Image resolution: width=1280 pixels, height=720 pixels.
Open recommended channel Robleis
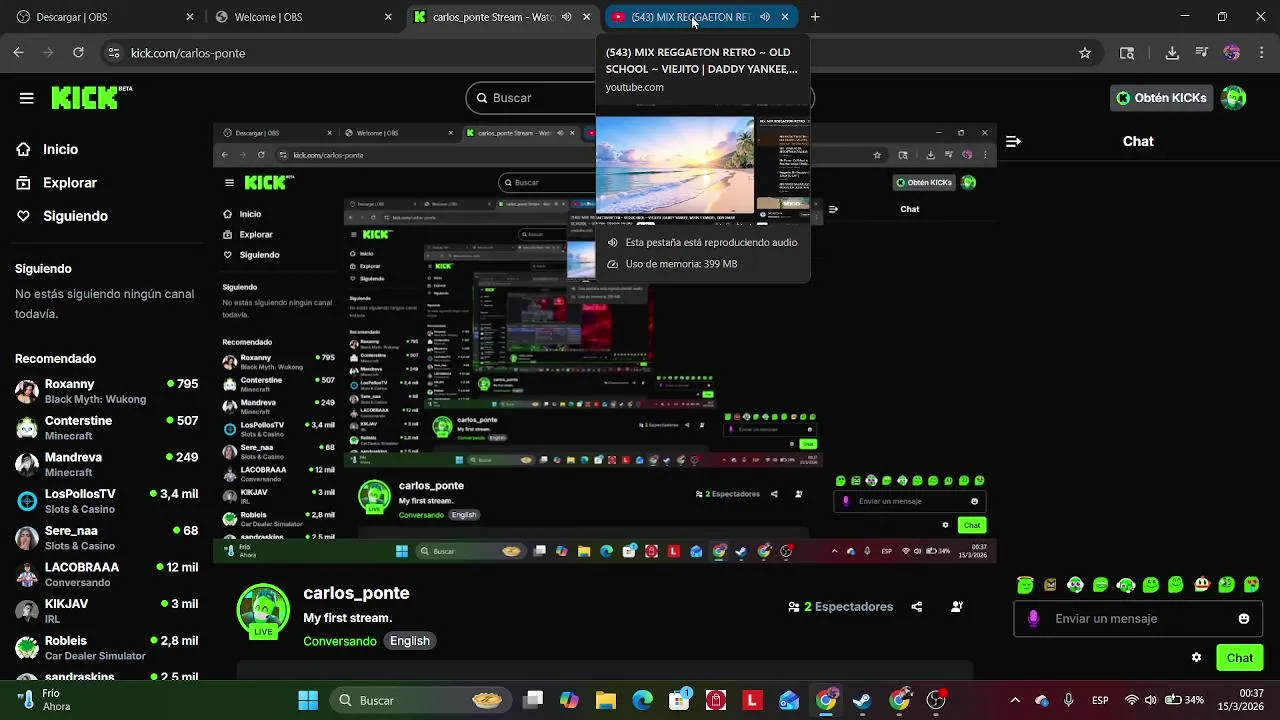(106, 648)
